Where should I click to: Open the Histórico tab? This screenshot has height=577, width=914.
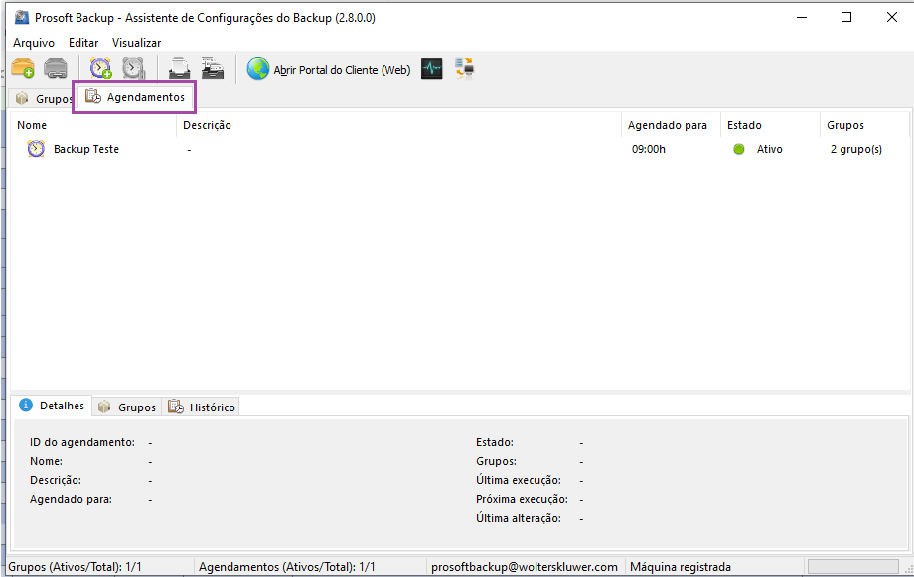pyautogui.click(x=201, y=407)
